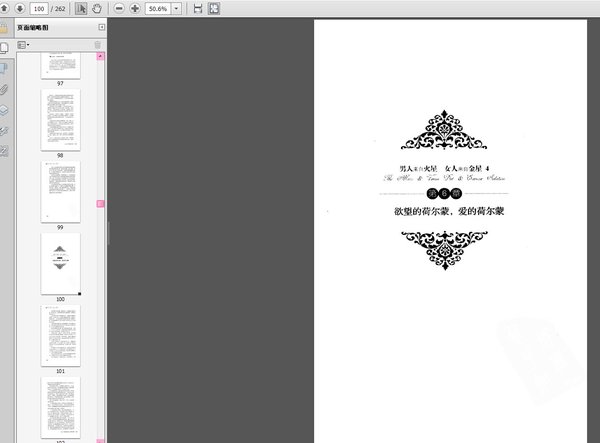Open the Attachments paperclip panel

(x=4, y=90)
